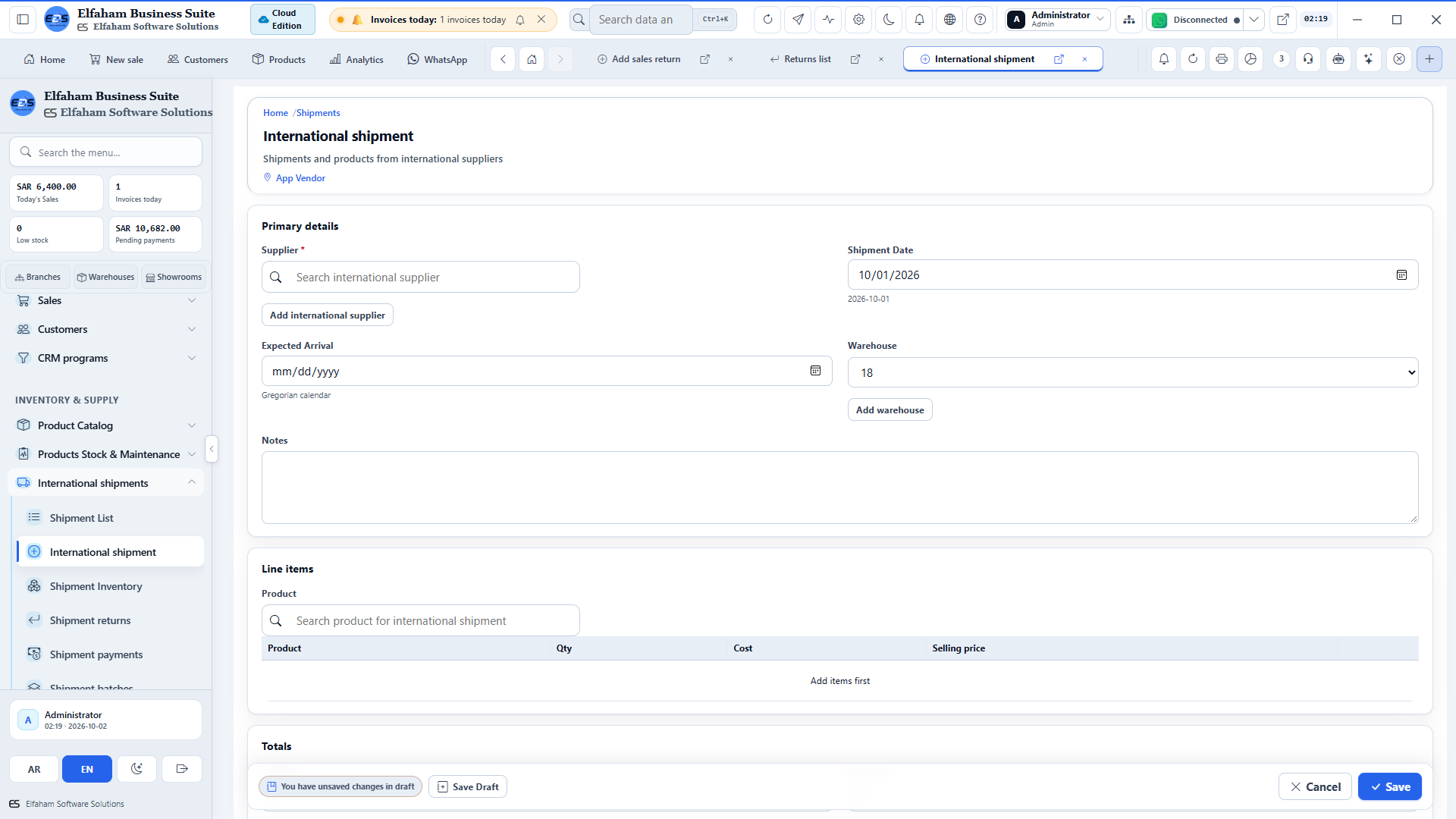Open the Warehouse dropdown showing 18
Viewport: 1456px width, 819px height.
[x=1133, y=373]
